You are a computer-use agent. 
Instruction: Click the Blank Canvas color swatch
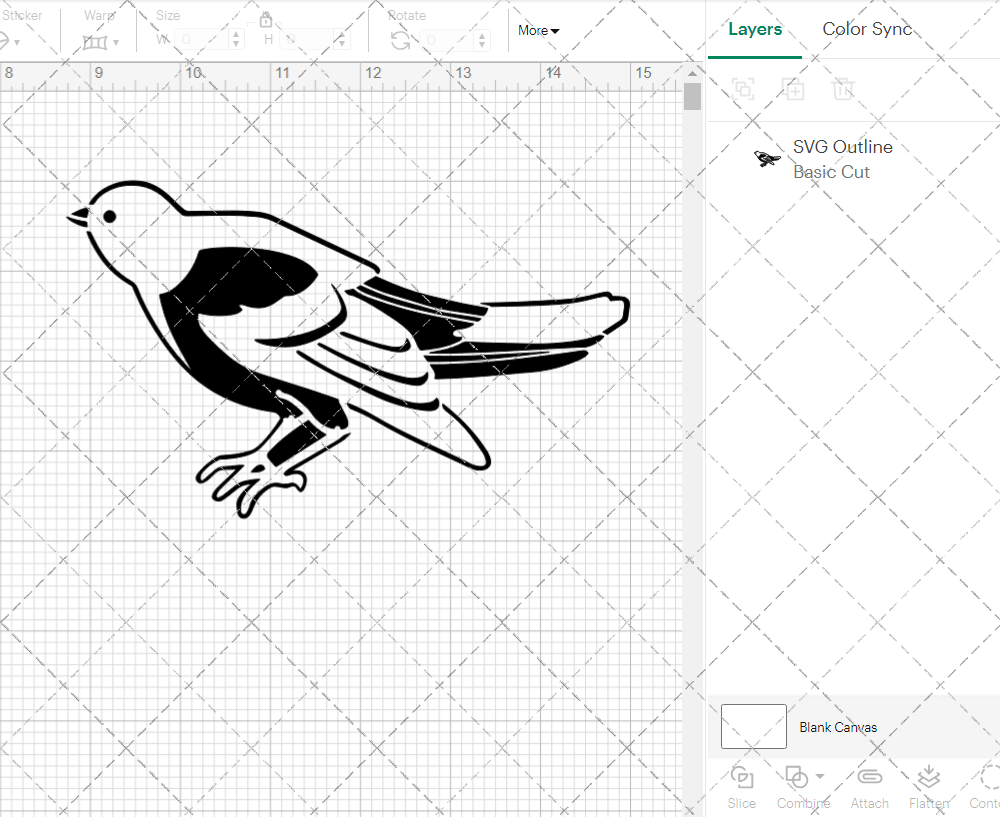pyautogui.click(x=753, y=727)
